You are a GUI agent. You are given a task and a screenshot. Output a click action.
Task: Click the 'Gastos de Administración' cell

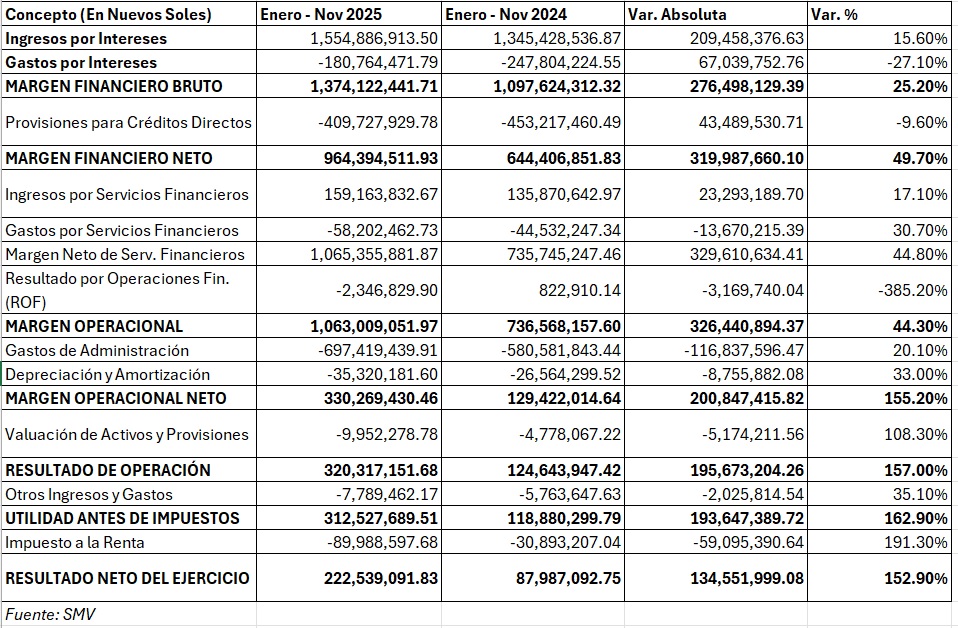tap(129, 350)
